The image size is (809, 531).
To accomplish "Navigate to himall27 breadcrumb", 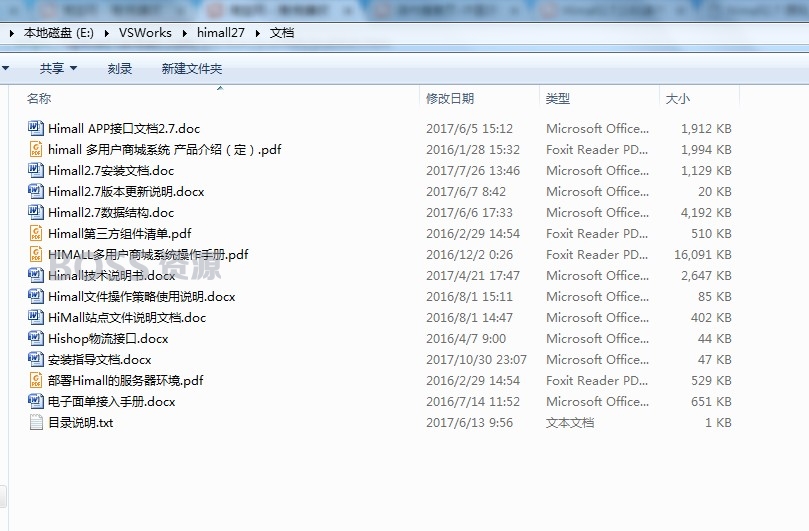I will (221, 33).
